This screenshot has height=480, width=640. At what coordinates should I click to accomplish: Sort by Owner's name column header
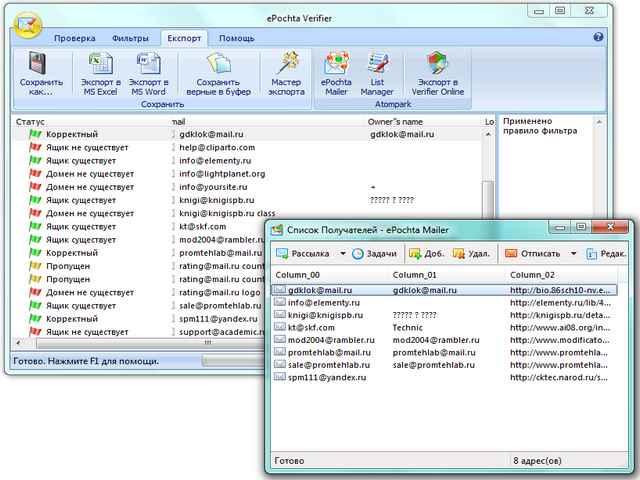point(422,122)
